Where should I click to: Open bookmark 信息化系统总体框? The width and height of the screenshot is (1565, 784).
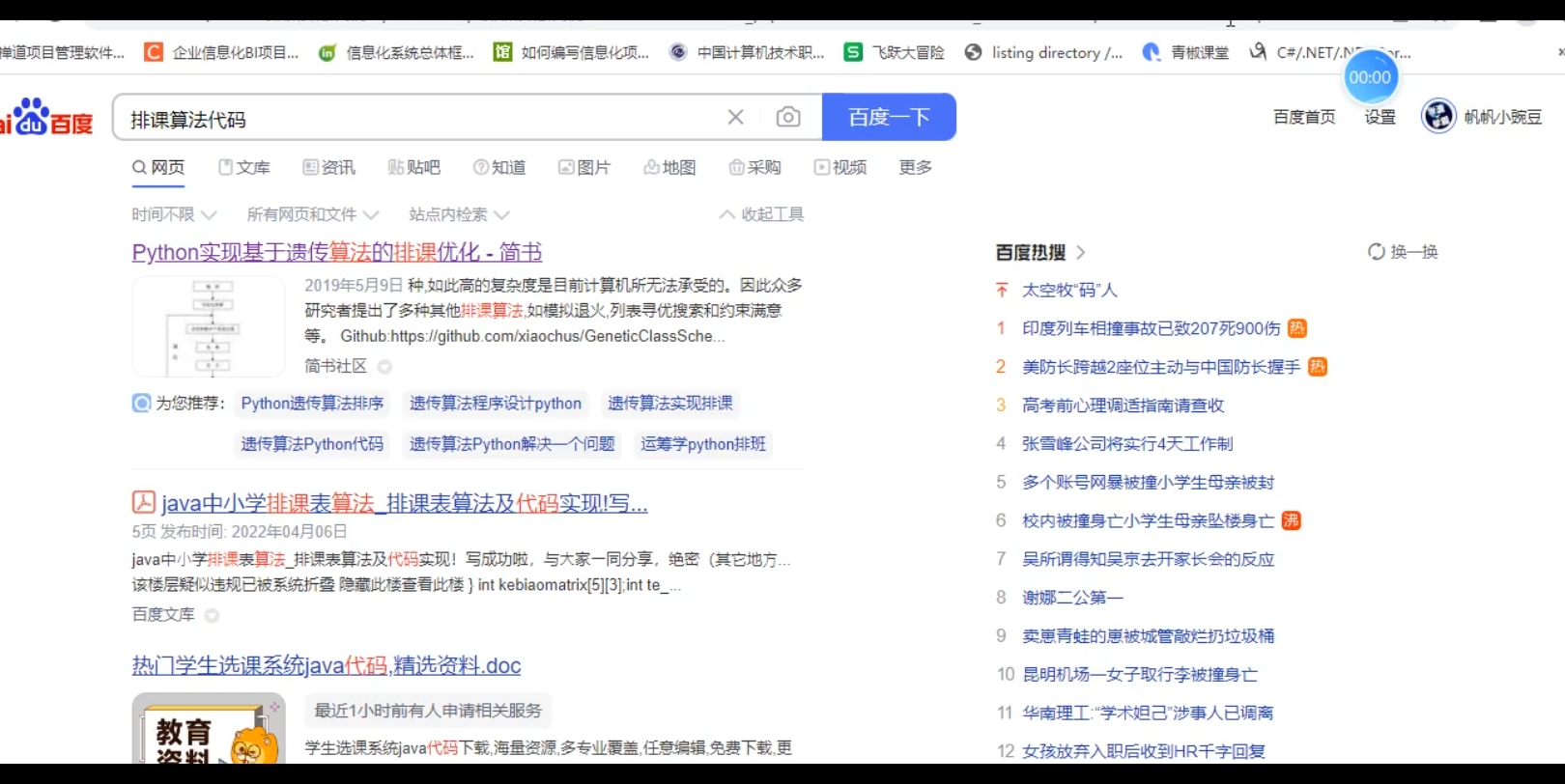click(x=397, y=52)
